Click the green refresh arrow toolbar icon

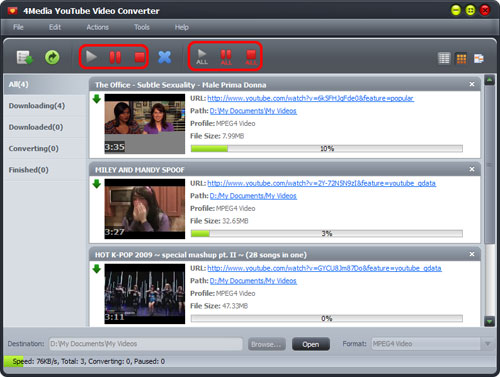(x=52, y=57)
